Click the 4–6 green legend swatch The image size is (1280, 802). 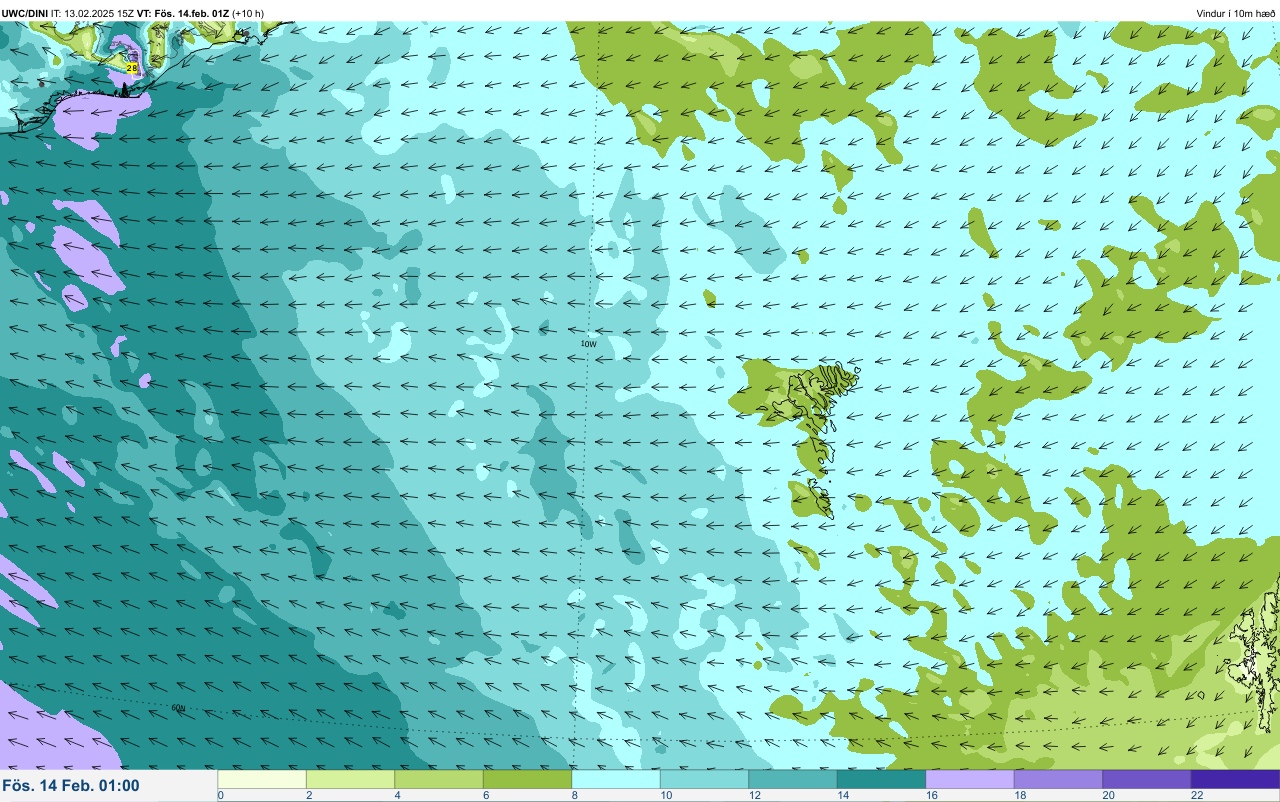pos(439,779)
